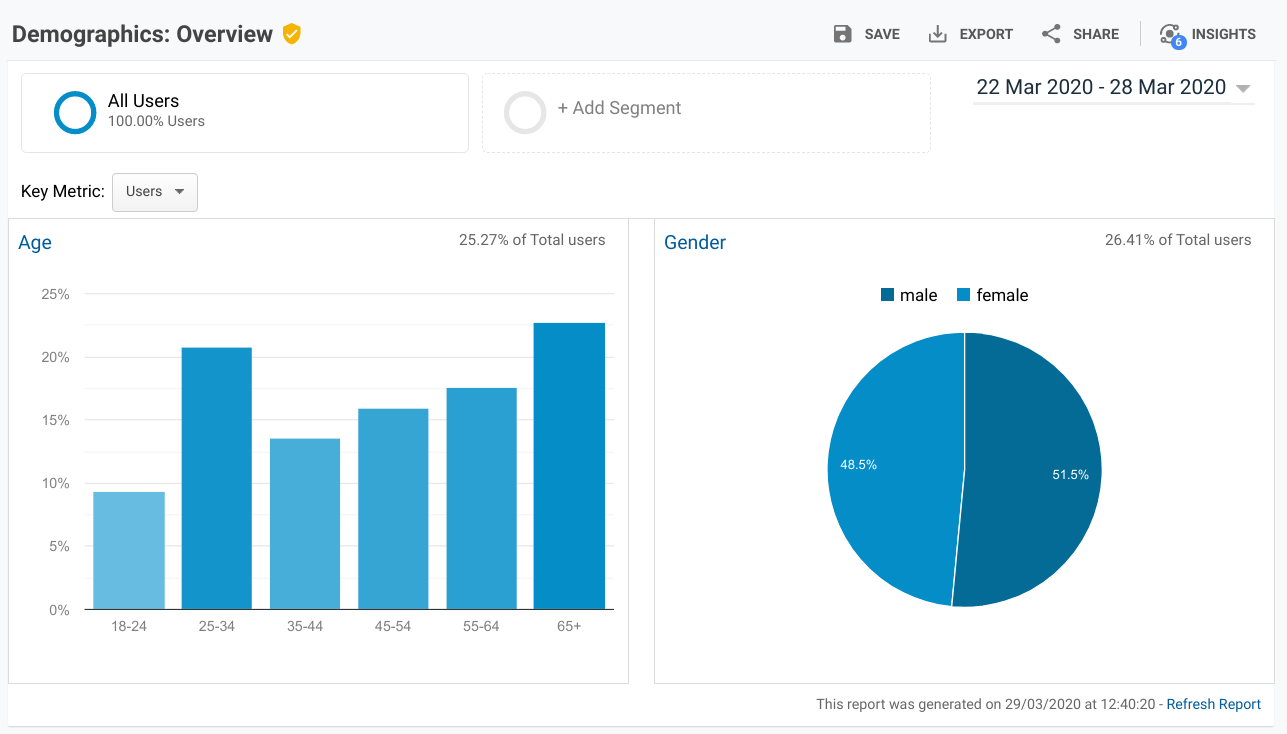1287x734 pixels.
Task: Click the Save floppy disk icon
Action: coord(843,34)
